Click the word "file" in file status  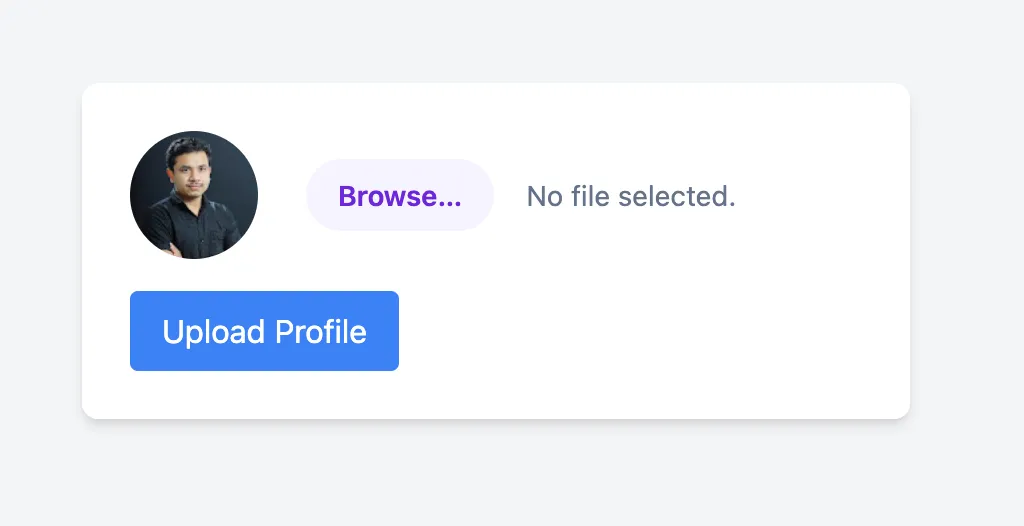(x=590, y=196)
